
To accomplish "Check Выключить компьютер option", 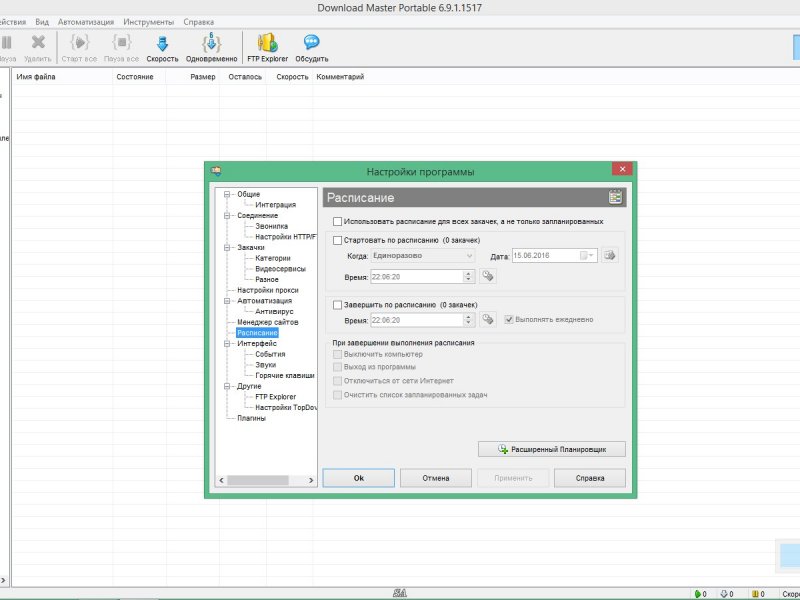I will [x=337, y=354].
